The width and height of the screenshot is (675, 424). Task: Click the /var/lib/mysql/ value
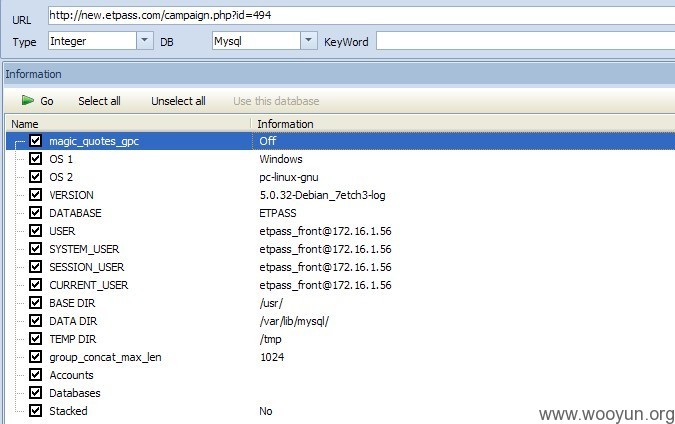coord(294,321)
